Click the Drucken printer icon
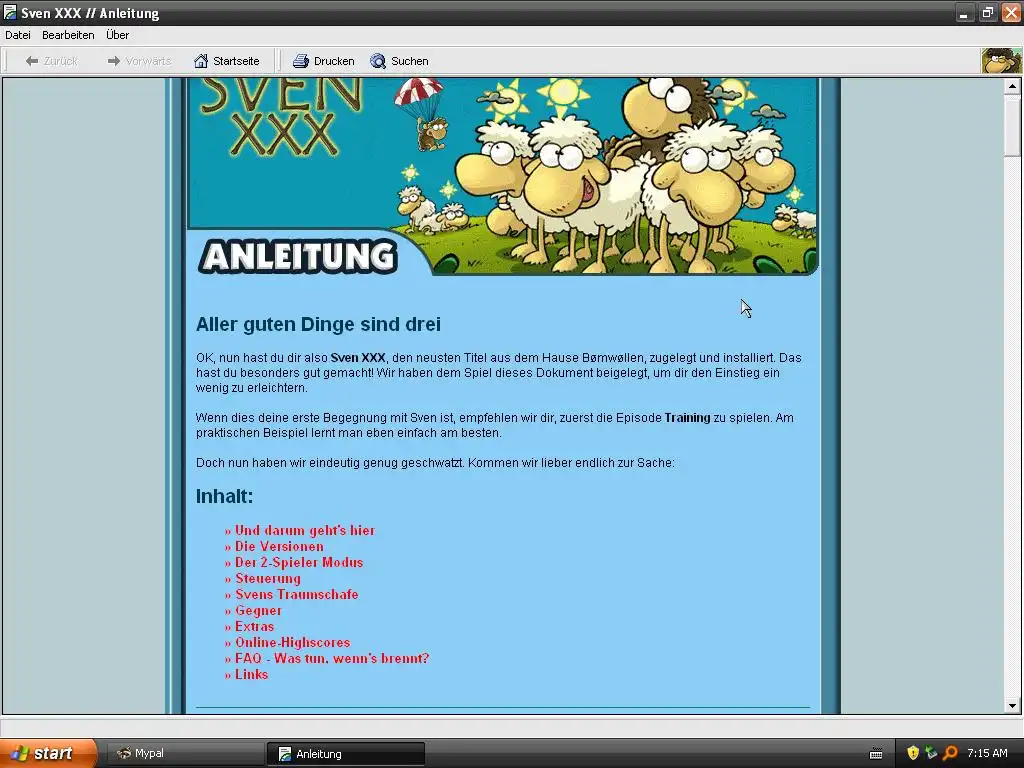This screenshot has width=1024, height=768. 300,61
